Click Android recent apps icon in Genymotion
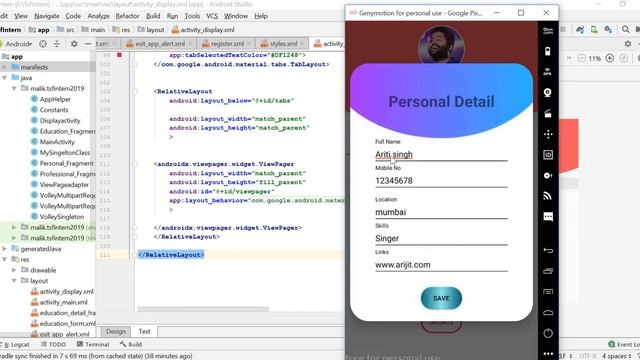 pyautogui.click(x=548, y=271)
